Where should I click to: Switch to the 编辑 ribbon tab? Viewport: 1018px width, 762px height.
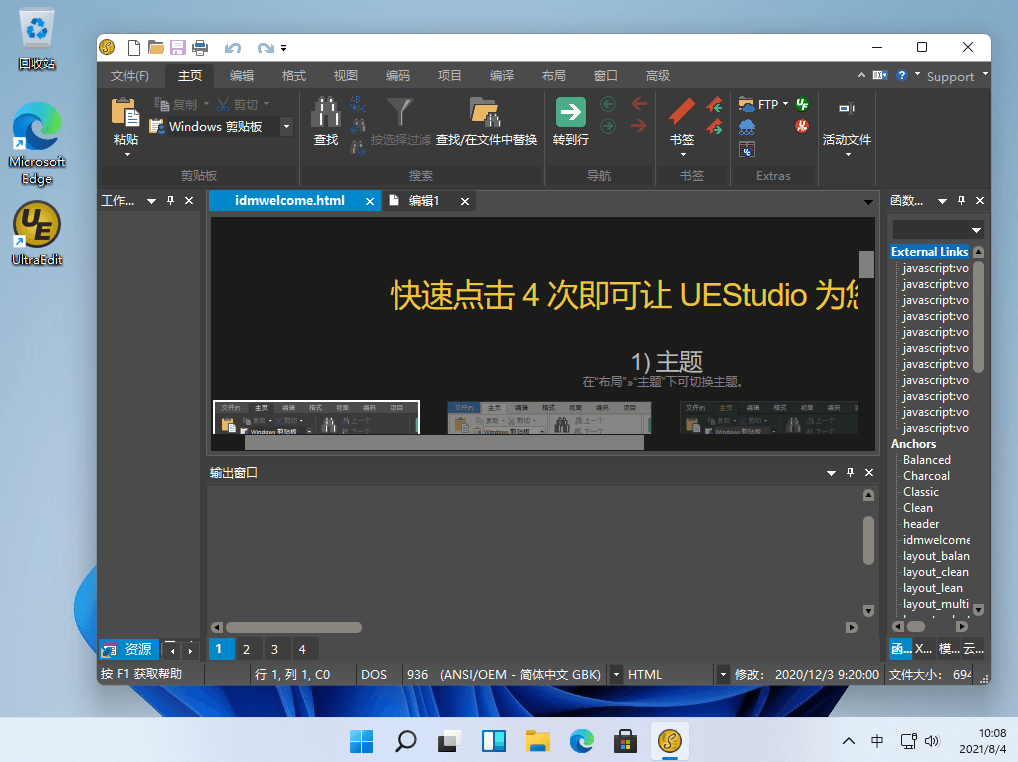coord(242,75)
